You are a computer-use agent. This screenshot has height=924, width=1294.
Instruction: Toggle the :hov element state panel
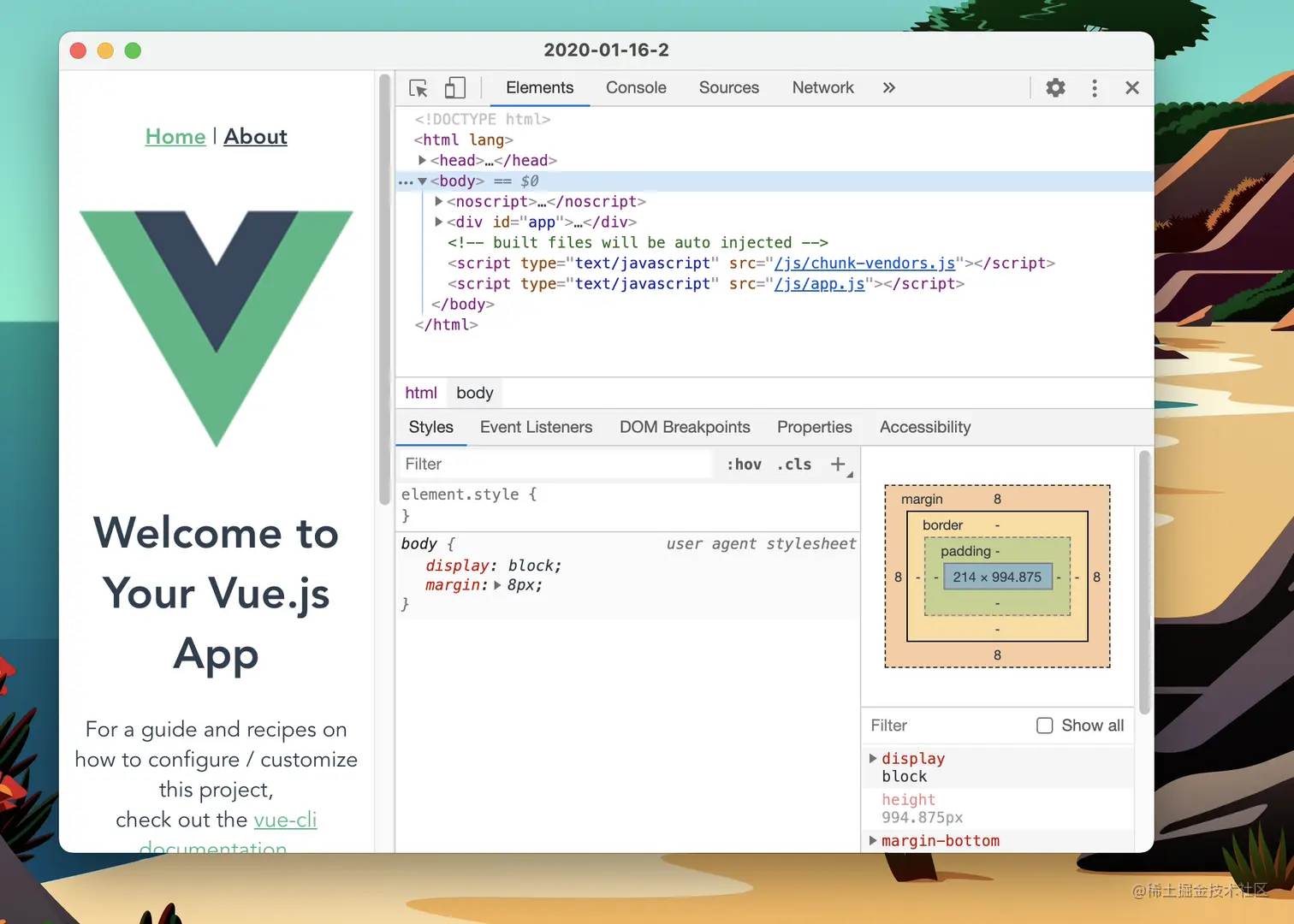point(744,464)
